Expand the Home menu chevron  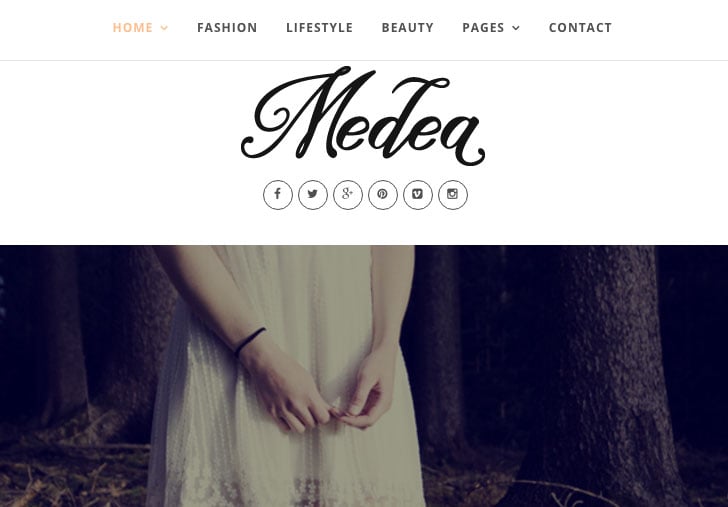point(164,28)
